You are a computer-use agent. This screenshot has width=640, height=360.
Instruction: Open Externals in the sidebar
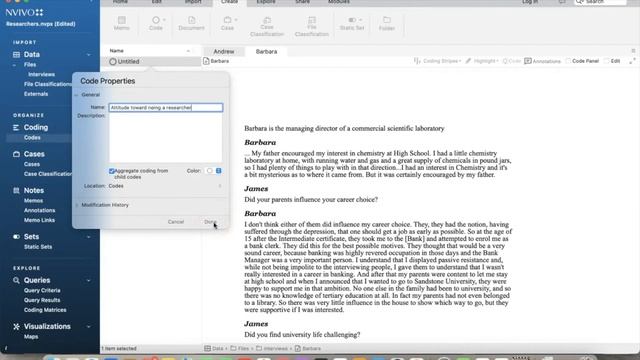coord(36,94)
